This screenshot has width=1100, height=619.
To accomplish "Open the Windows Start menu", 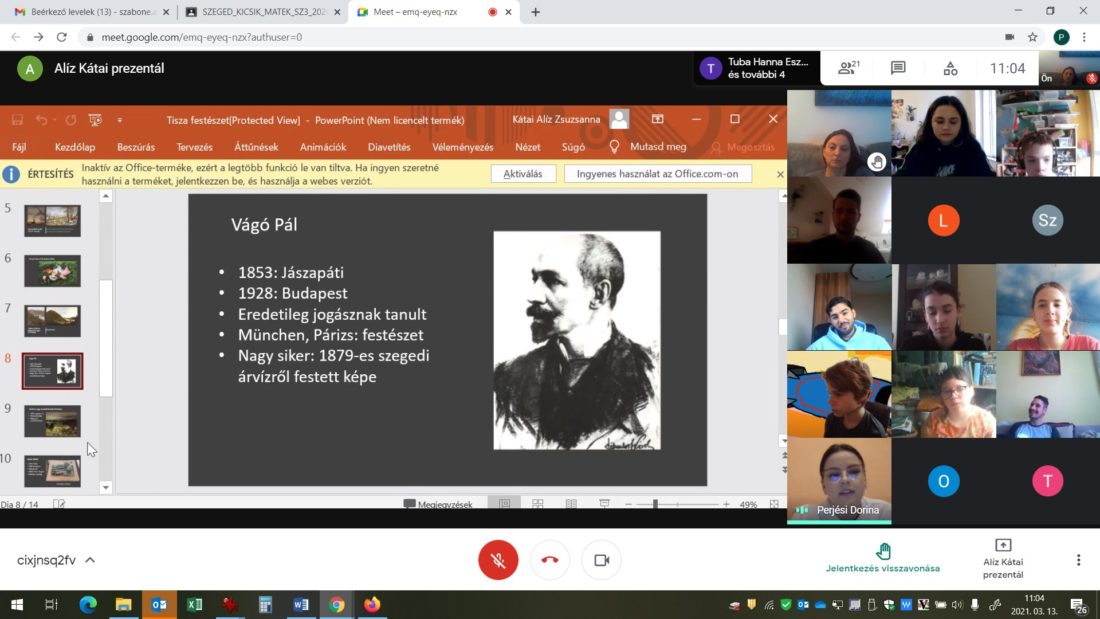I will [17, 604].
